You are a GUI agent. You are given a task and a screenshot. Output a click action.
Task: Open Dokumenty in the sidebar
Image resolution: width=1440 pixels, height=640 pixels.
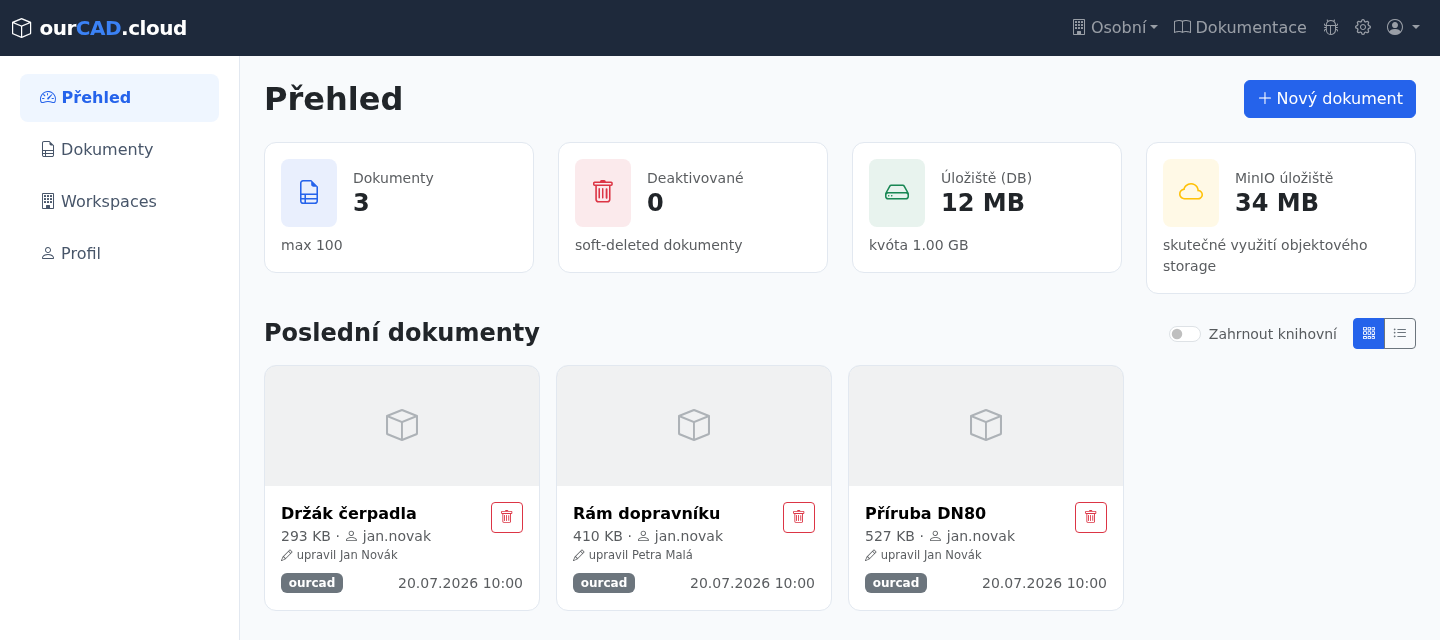coord(119,150)
